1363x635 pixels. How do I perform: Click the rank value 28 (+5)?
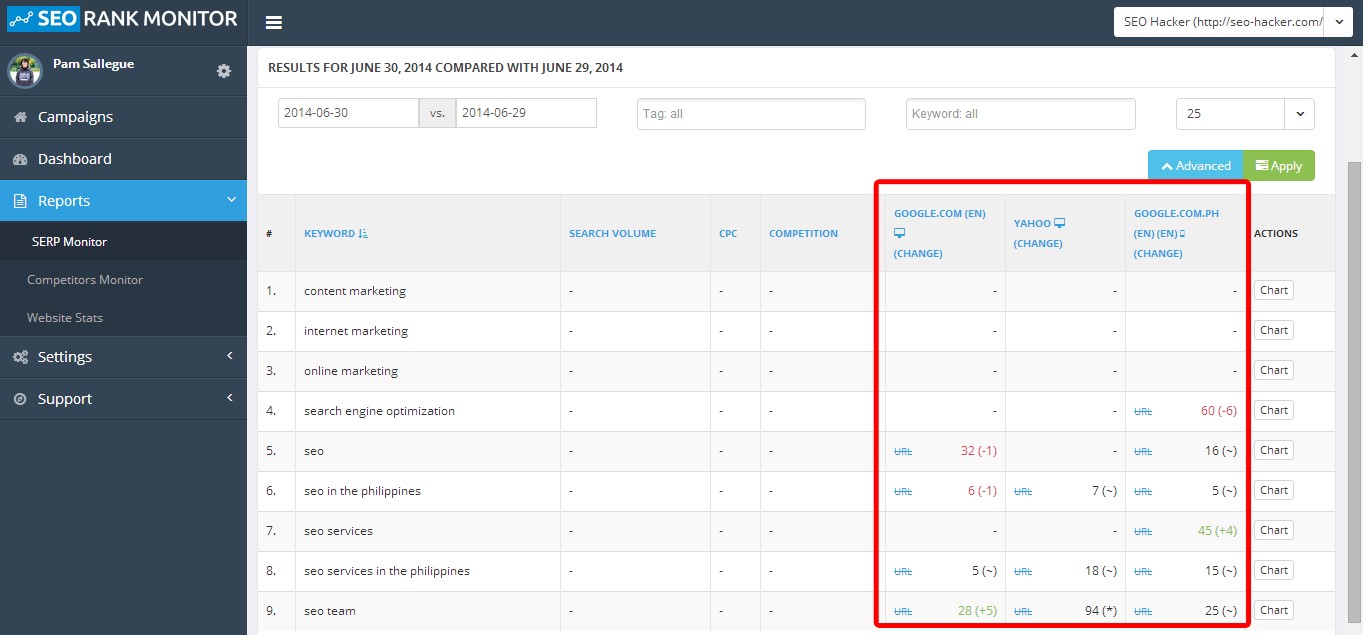pyautogui.click(x=977, y=611)
